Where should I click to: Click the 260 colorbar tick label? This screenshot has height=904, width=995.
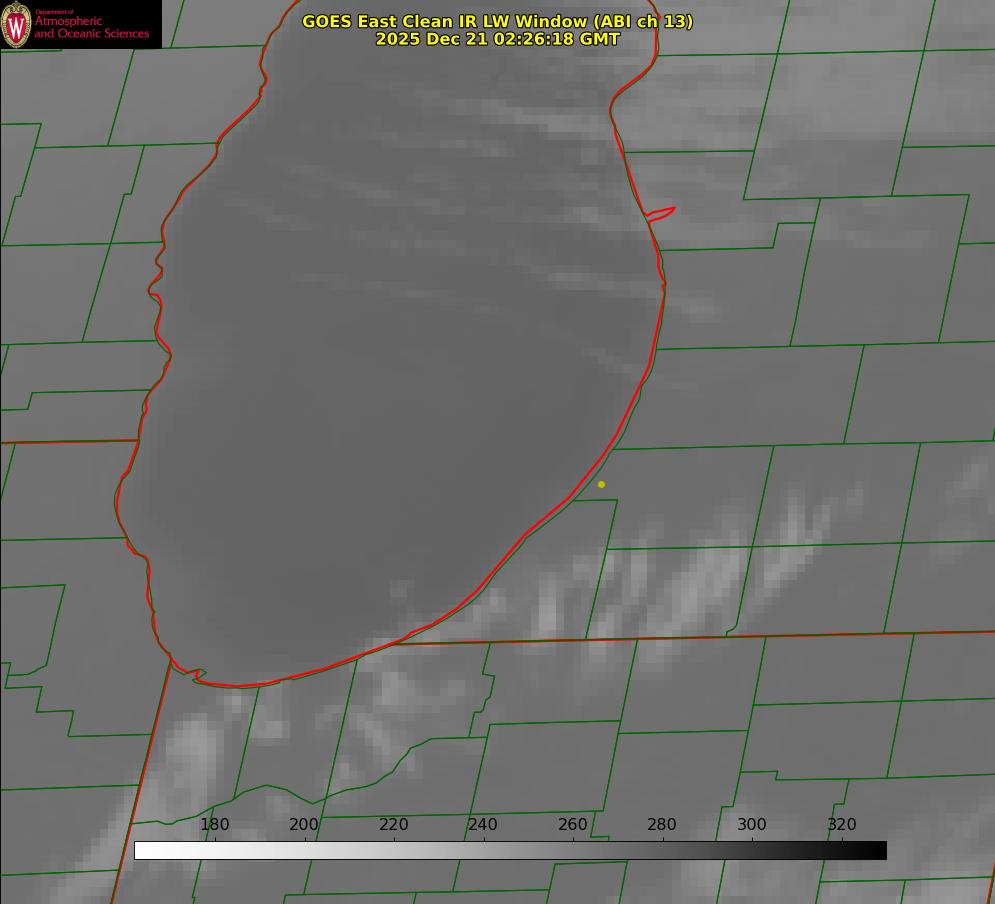coord(573,825)
